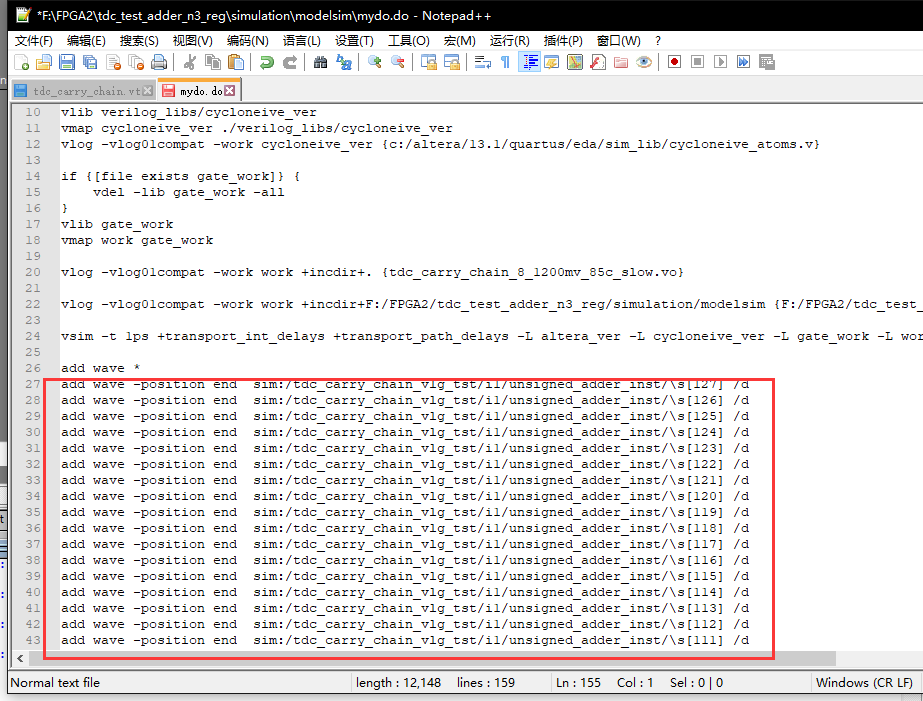Click Windows (CR LF) in the status bar
The width and height of the screenshot is (923, 701).
click(x=864, y=682)
